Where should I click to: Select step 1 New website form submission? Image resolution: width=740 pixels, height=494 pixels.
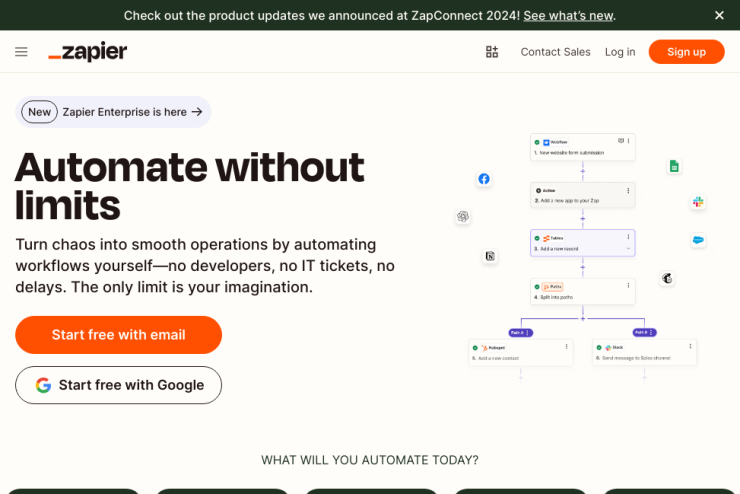[582, 147]
